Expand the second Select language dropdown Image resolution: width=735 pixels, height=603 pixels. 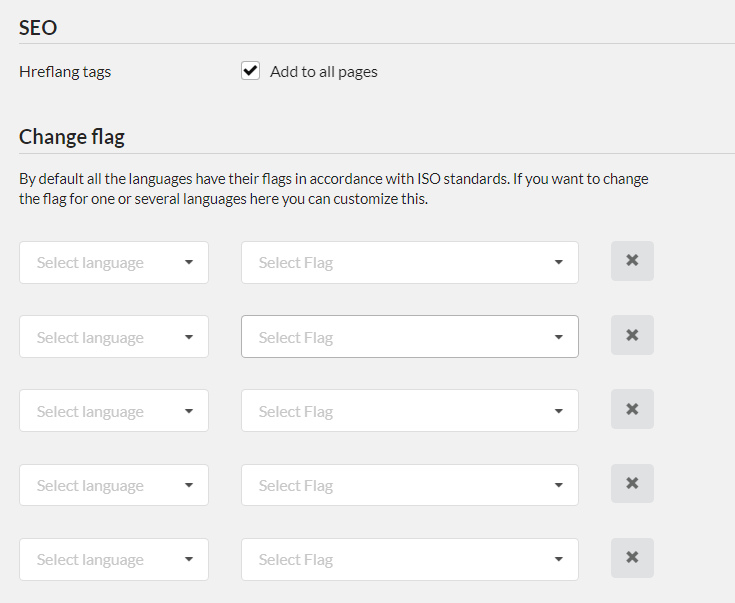coord(113,337)
